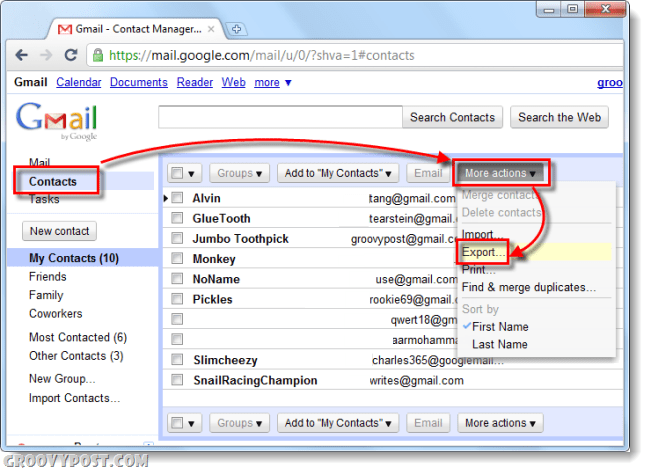The image size is (650, 472).
Task: Click writes@gmail.com email address
Action: click(416, 380)
